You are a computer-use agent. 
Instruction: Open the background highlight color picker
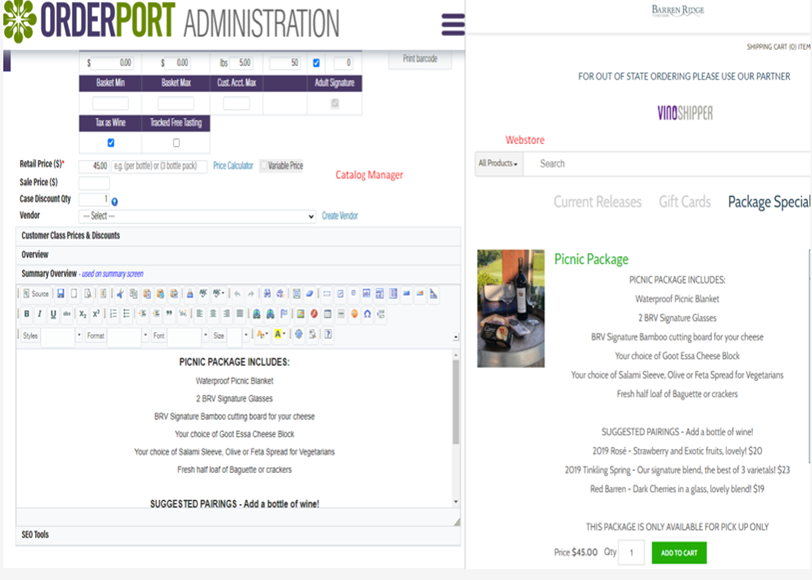(x=279, y=335)
